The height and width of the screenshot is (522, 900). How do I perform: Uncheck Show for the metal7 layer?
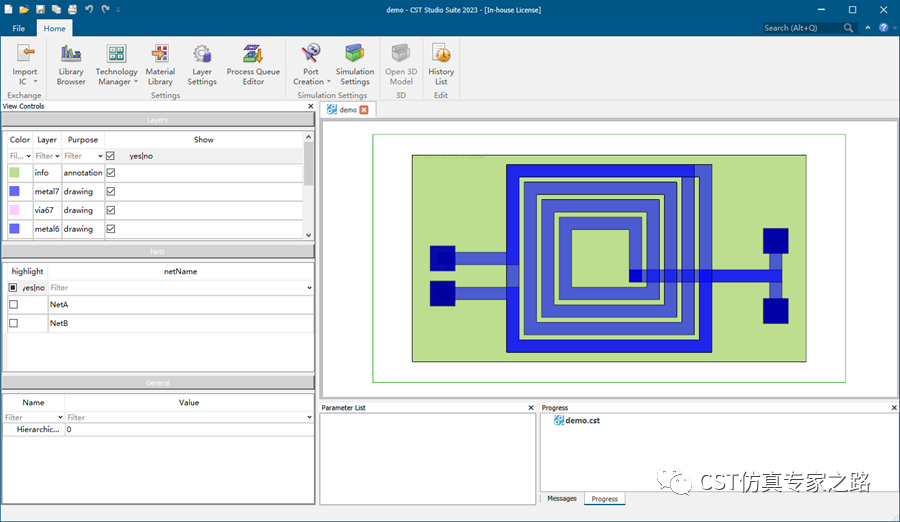click(111, 191)
